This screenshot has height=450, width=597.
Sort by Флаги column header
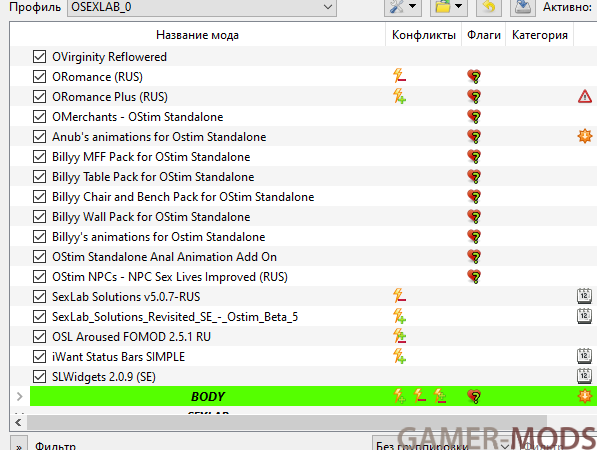tap(484, 35)
